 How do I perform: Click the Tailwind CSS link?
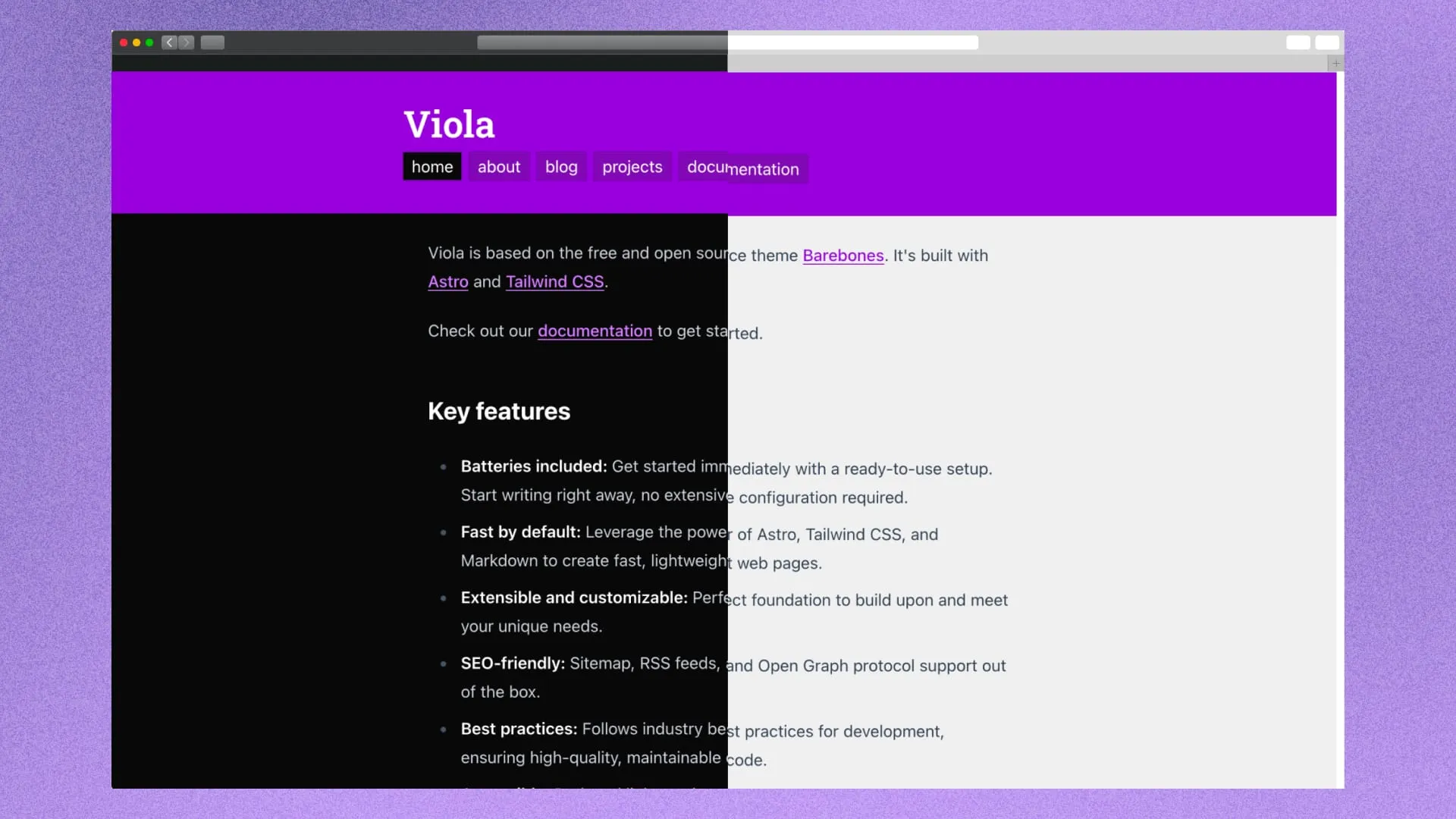coord(554,281)
